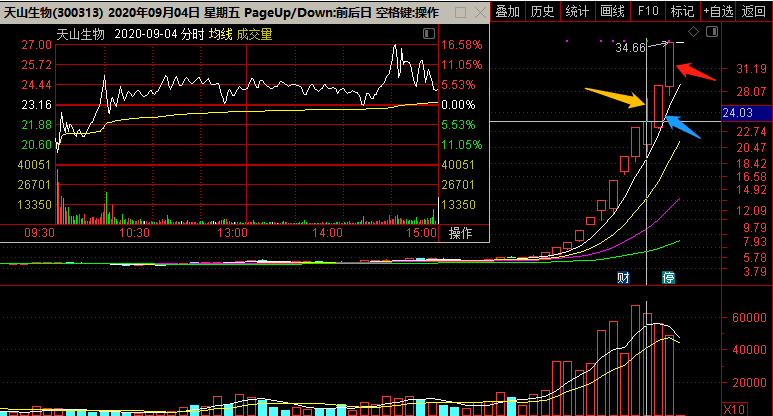Click the X10 volume scale label
Image resolution: width=773 pixels, height=416 pixels.
(x=735, y=410)
